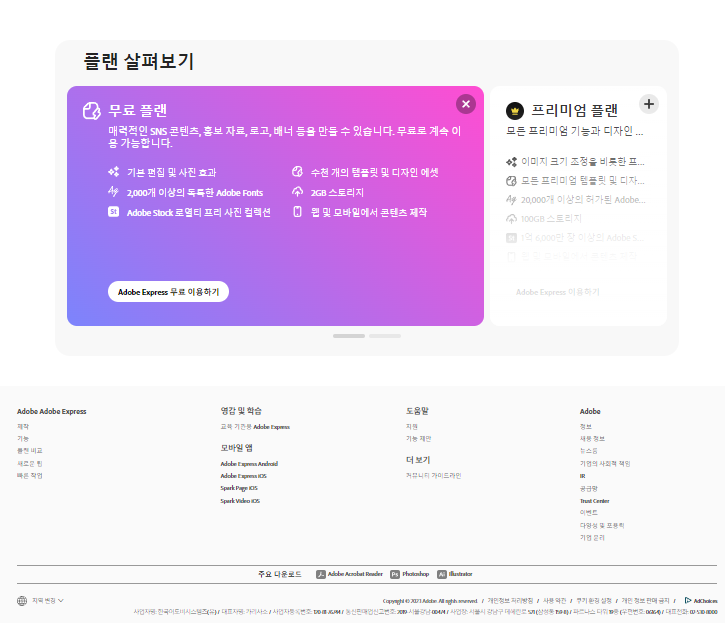
Task: Click the icon beside 모든 프리미엄 템플릿
Action: (511, 181)
